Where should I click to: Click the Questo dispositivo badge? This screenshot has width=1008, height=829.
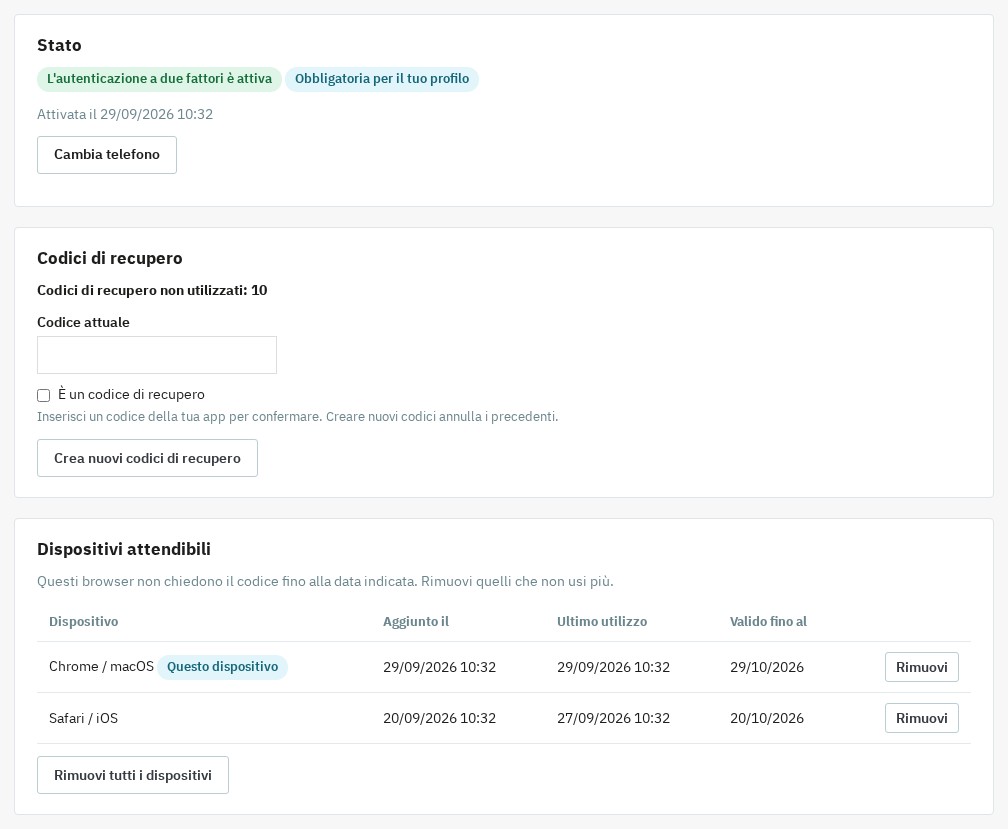point(222,666)
